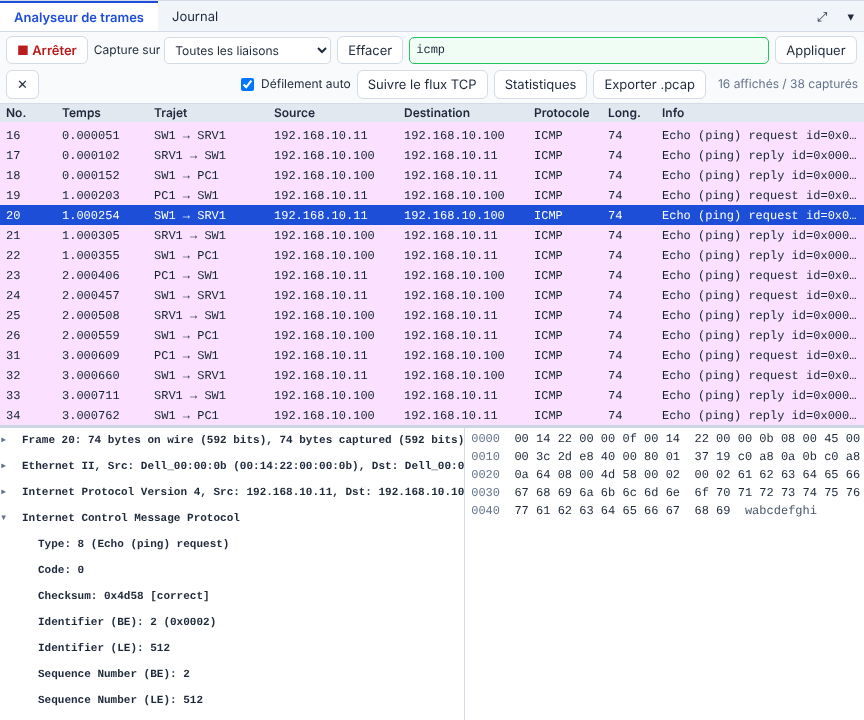Click into the icmp filter field
The height and width of the screenshot is (720, 864).
588,50
